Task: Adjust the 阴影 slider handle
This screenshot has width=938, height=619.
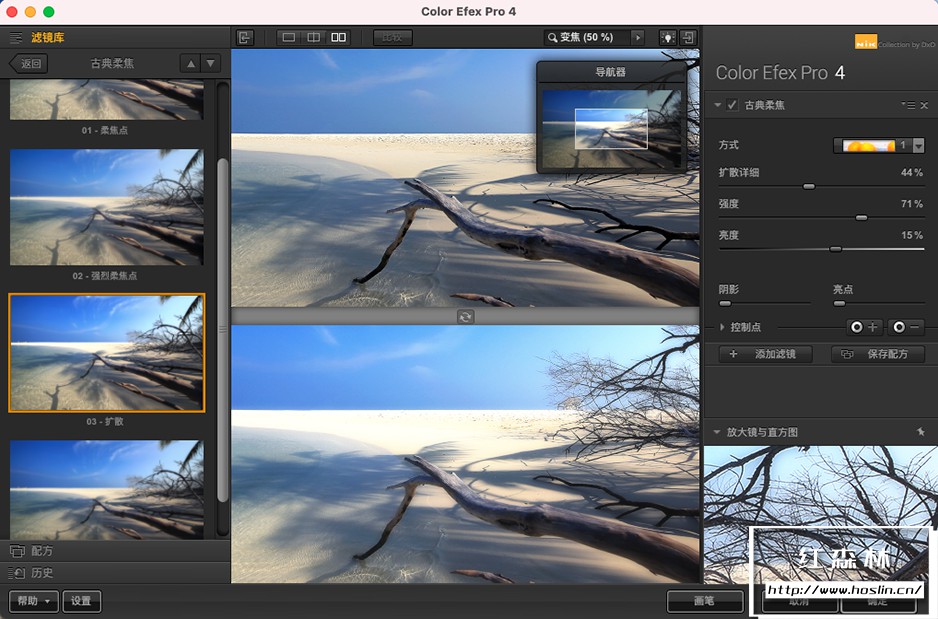Action: (725, 304)
